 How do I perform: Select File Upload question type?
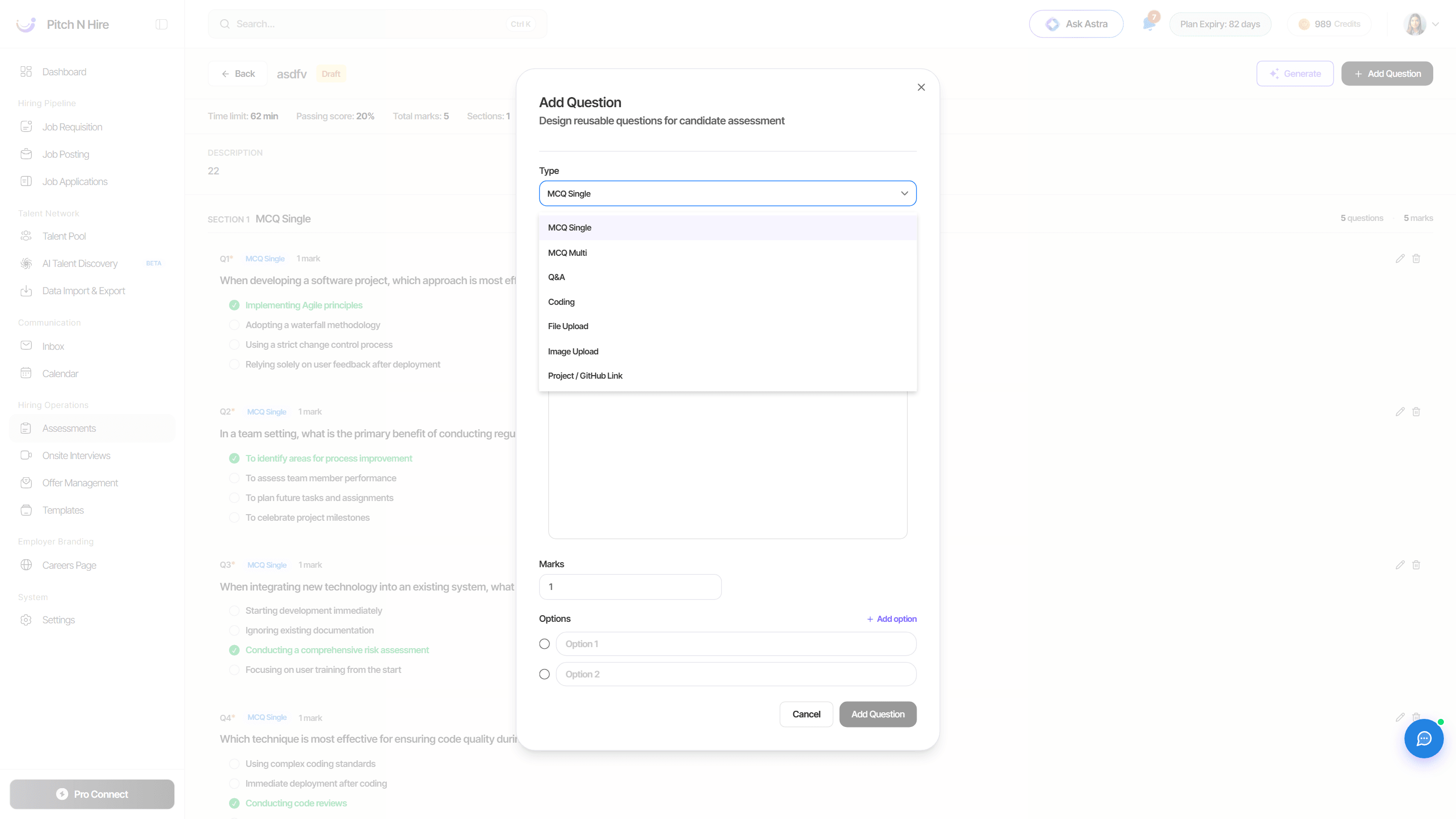click(x=728, y=327)
